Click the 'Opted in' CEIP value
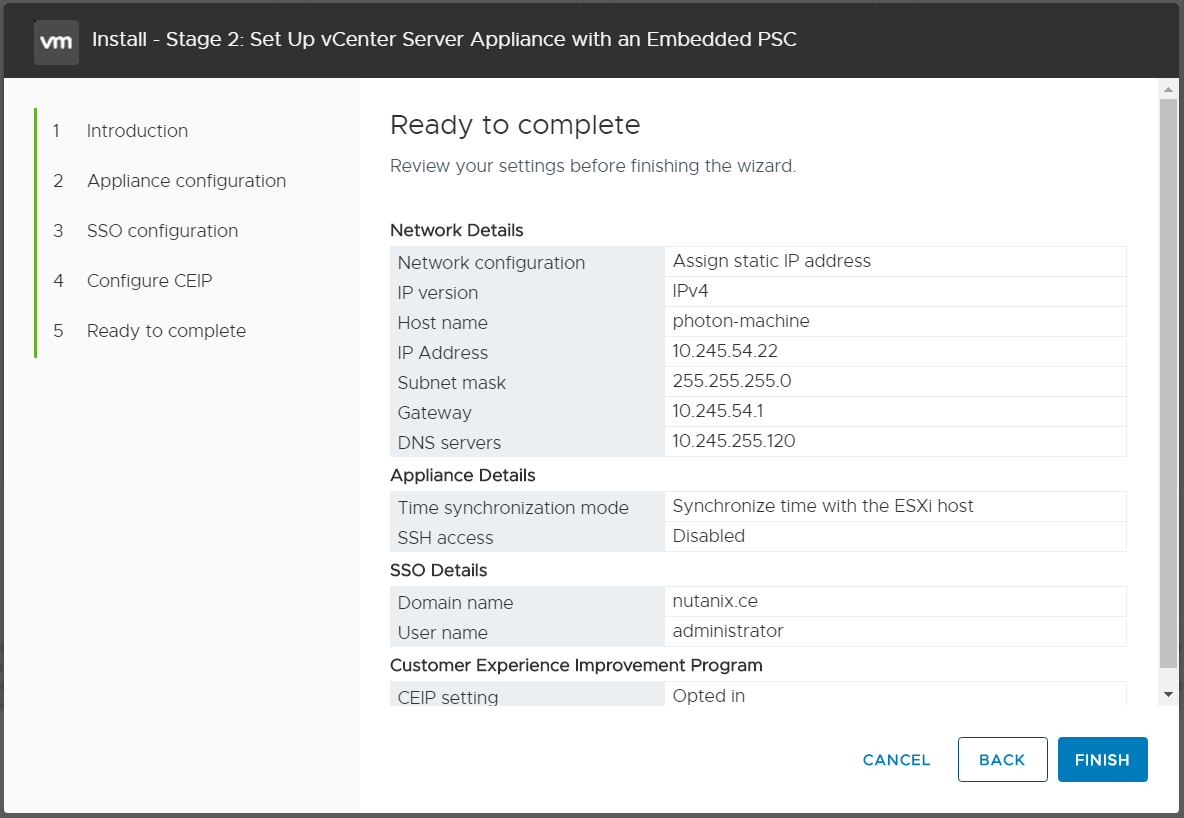The image size is (1184, 818). (x=708, y=696)
